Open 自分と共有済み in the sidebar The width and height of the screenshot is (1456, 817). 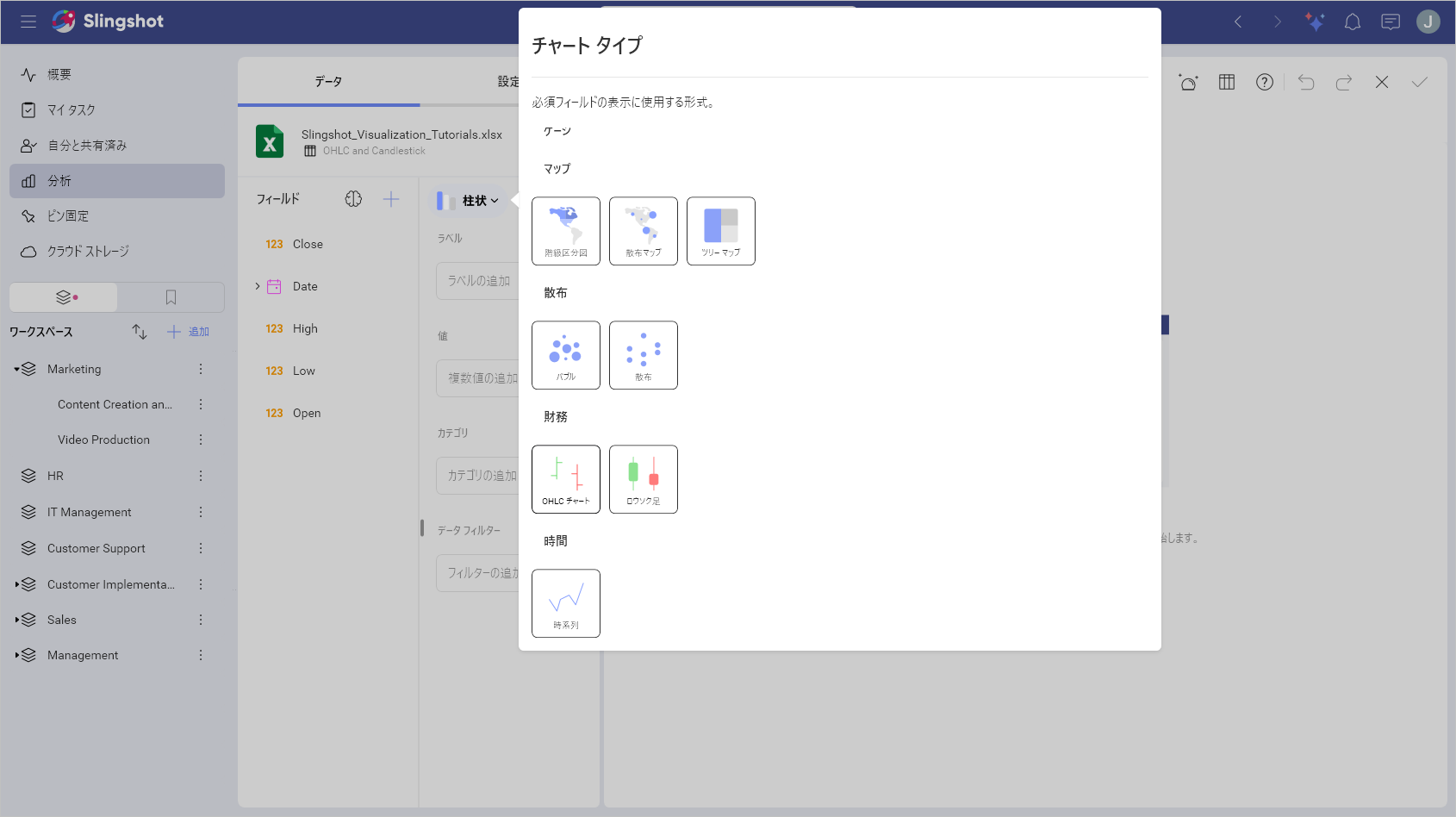click(x=117, y=146)
